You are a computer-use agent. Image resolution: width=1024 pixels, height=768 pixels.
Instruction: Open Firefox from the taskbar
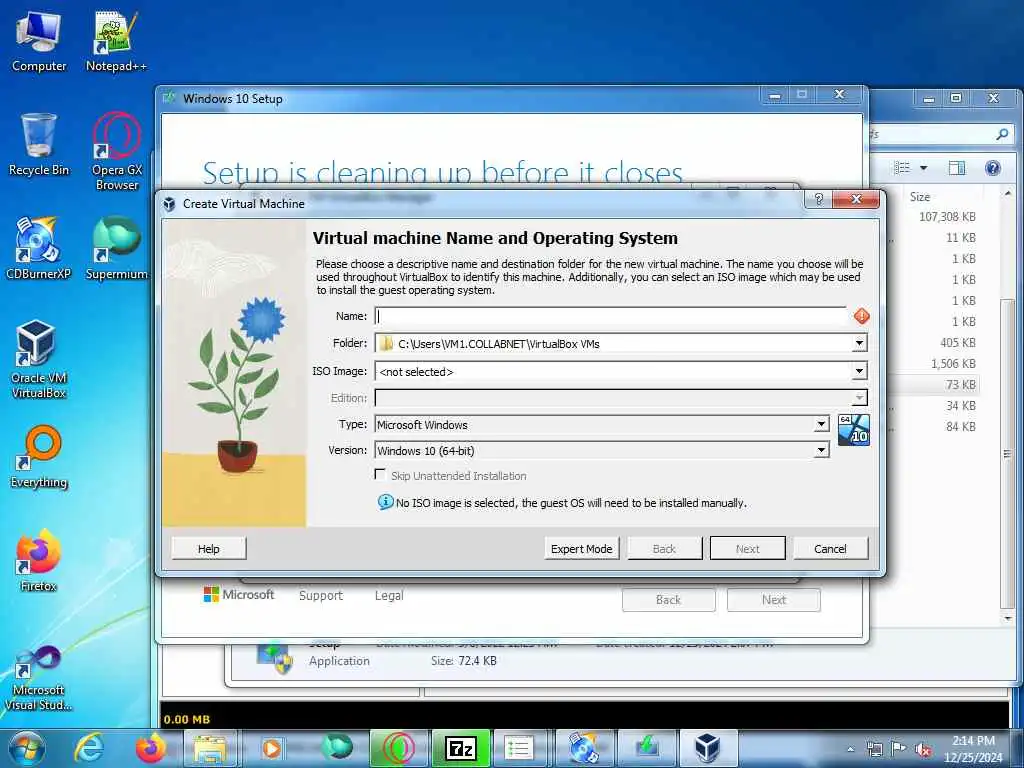coord(150,748)
